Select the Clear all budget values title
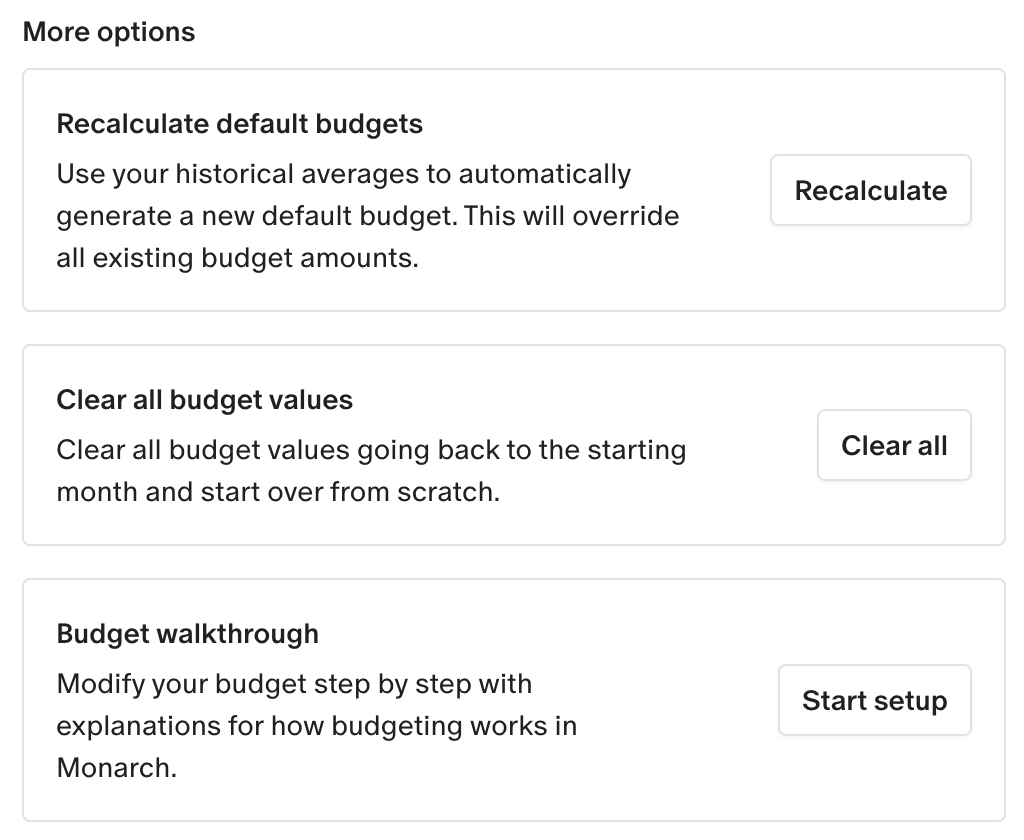 [205, 401]
